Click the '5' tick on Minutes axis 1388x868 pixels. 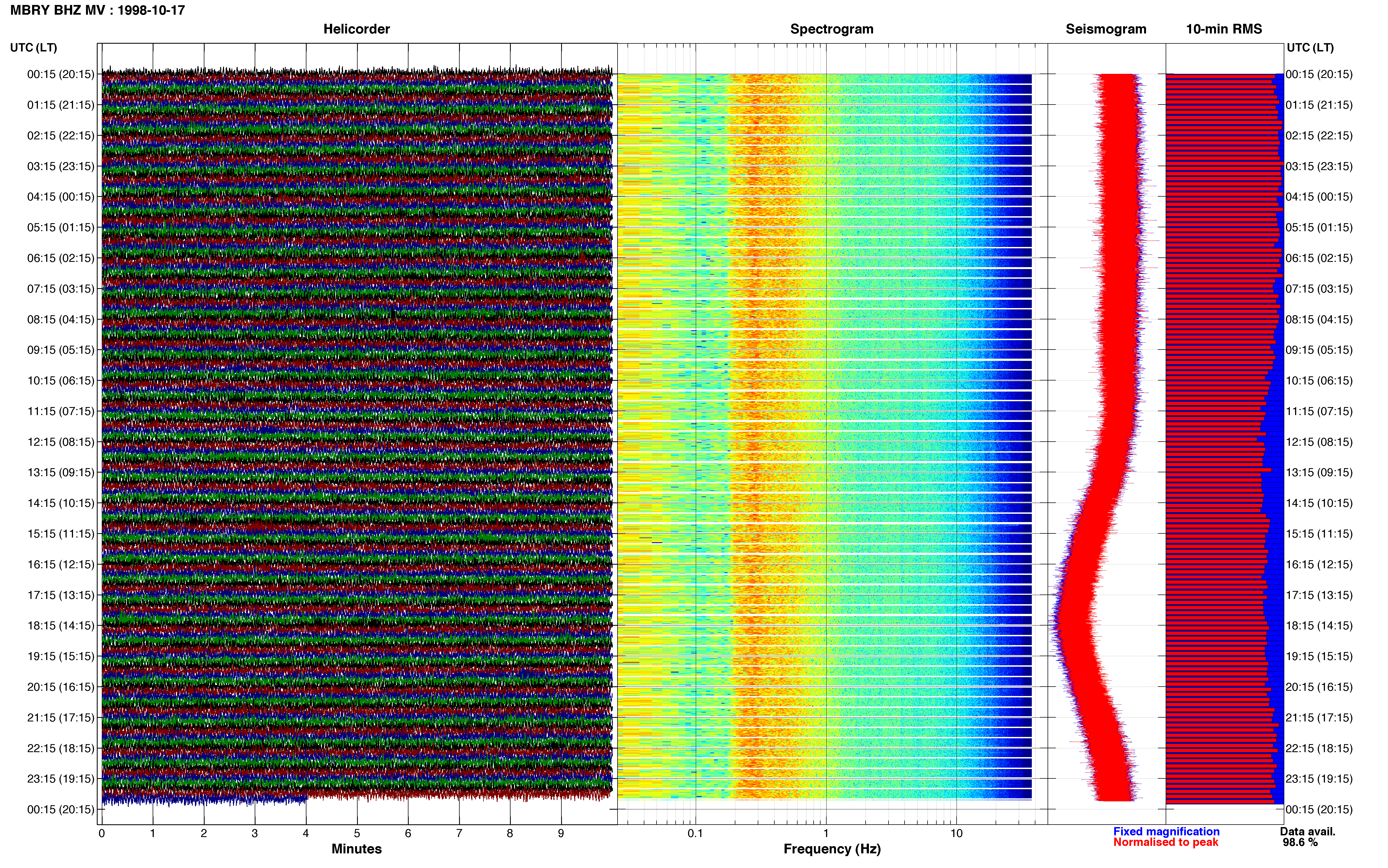point(357,833)
